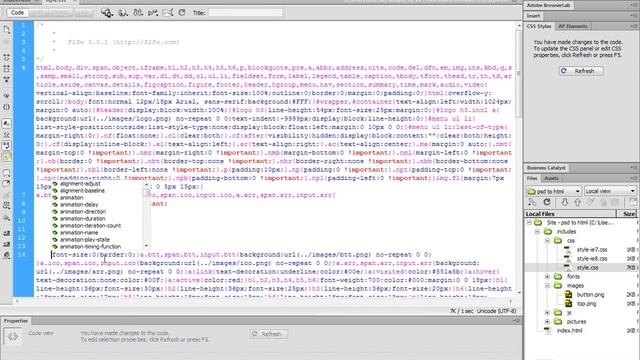
Task: Click Expand All in coding toolbar
Action: (x=7, y=80)
